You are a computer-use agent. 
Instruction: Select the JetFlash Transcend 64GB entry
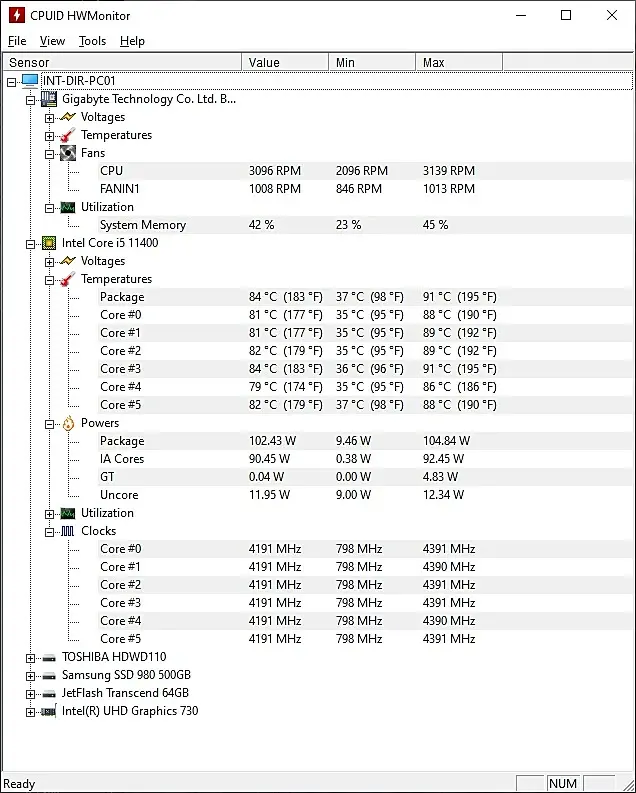pos(125,693)
